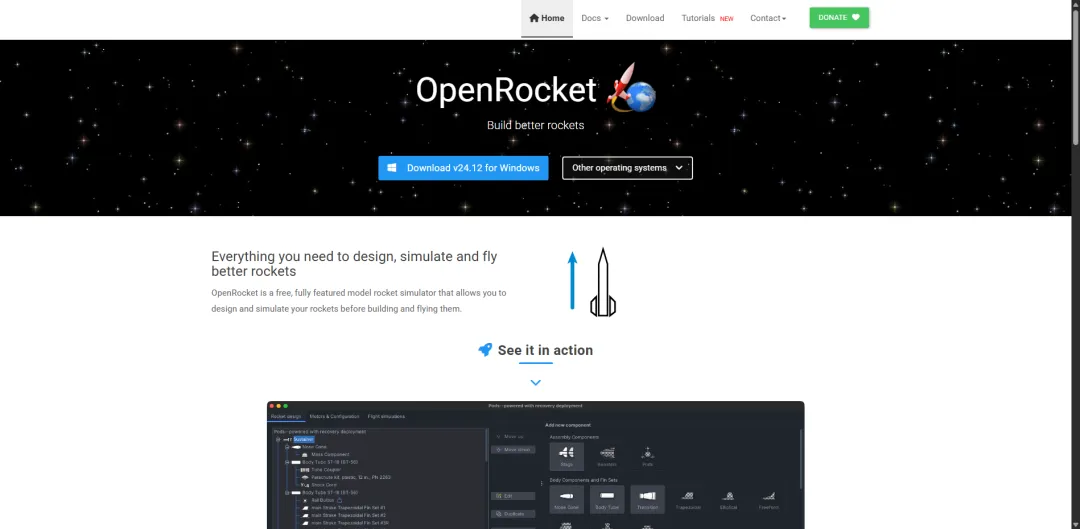Select the Rocket design tab in app screenshot
Screen dimensions: 1080x529
click(286, 417)
